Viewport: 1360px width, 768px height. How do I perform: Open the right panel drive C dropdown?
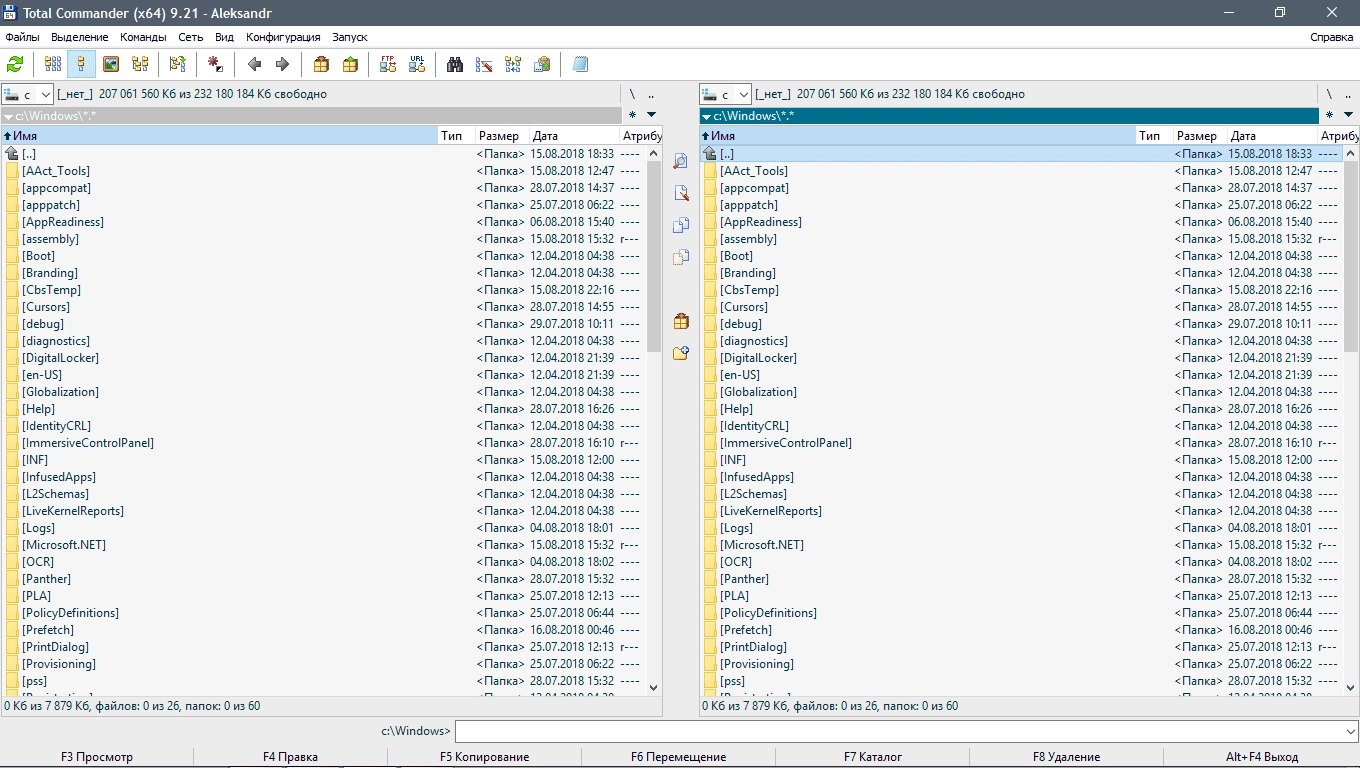[725, 94]
